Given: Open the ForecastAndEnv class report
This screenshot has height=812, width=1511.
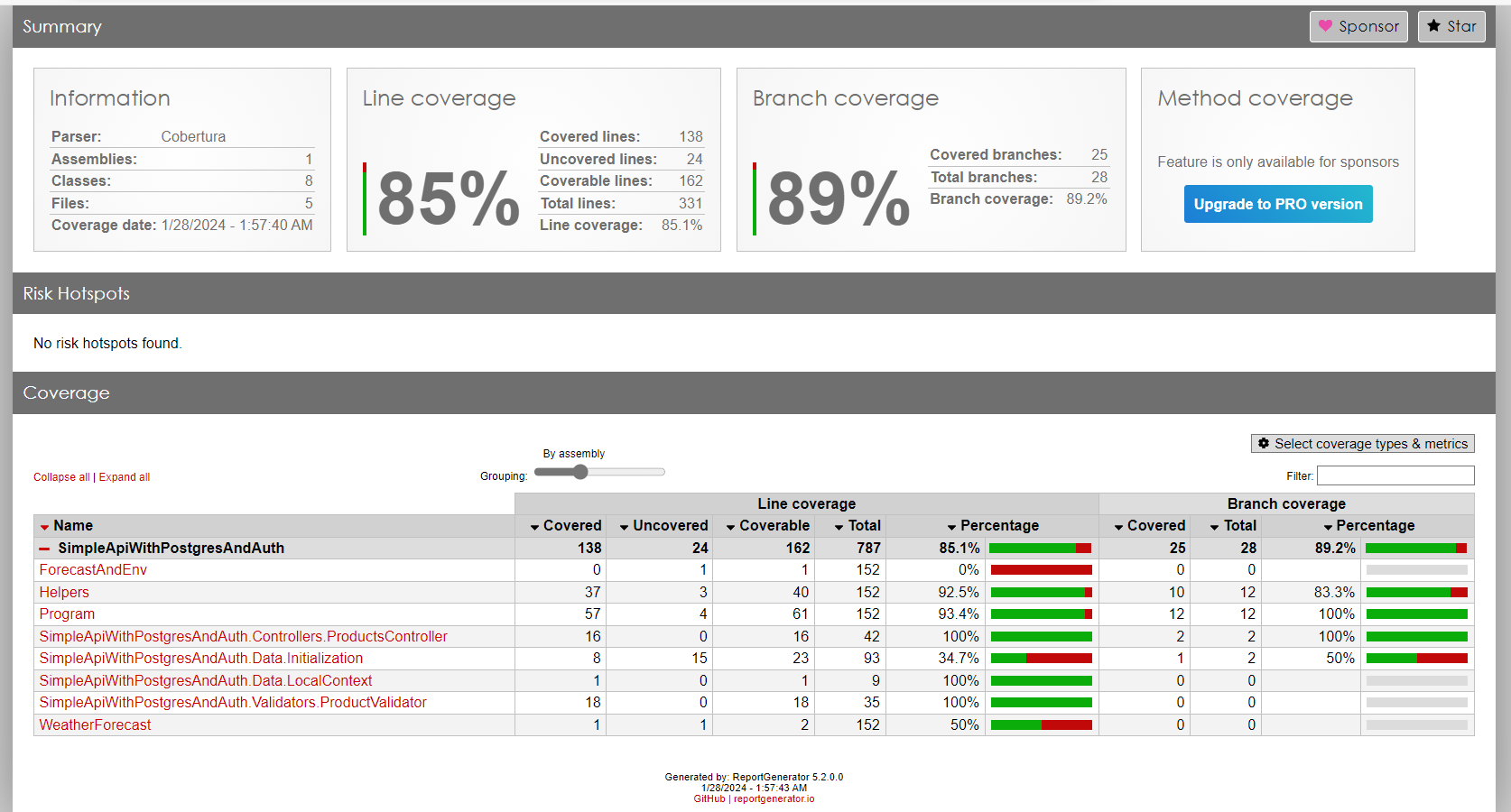Looking at the screenshot, I should pos(93,570).
